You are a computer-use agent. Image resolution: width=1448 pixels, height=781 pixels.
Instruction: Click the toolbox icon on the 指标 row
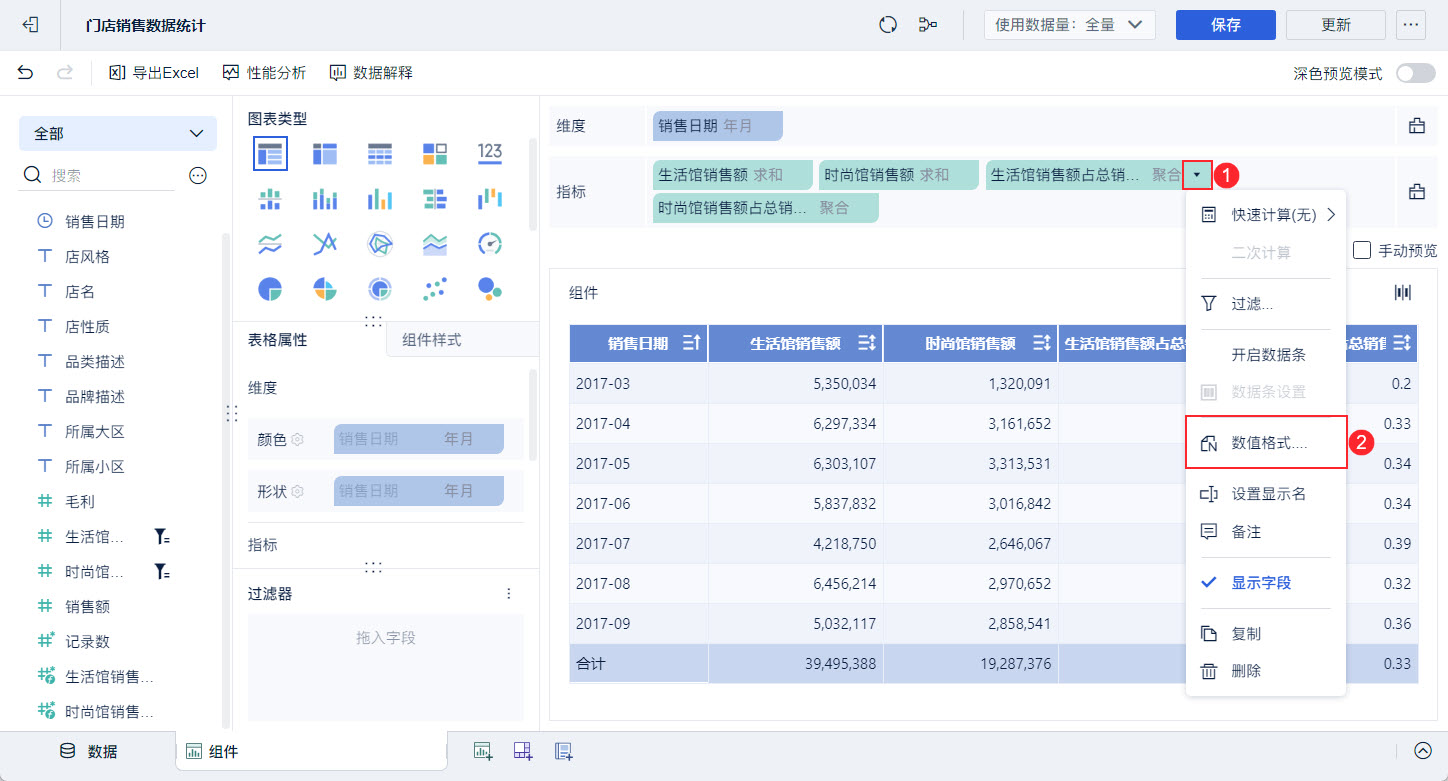click(x=1417, y=192)
